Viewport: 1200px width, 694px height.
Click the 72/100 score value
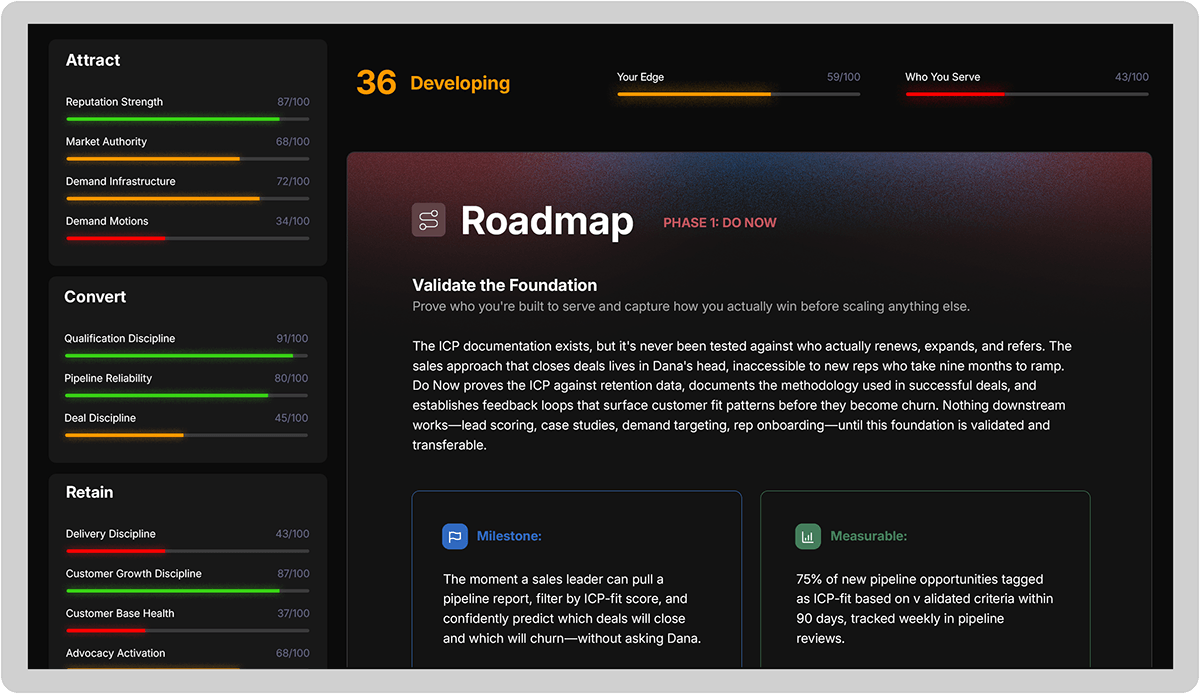(x=293, y=181)
